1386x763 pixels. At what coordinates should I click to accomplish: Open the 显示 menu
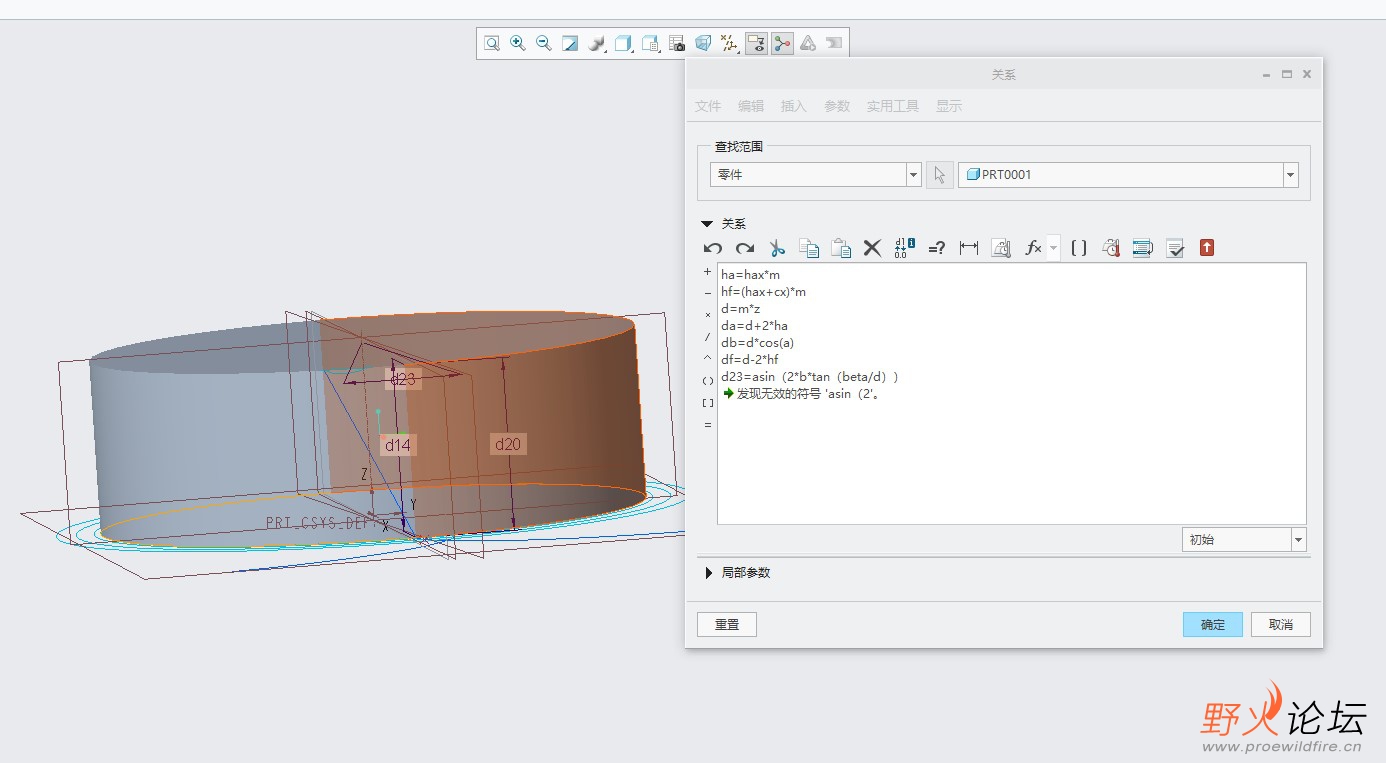pos(949,106)
